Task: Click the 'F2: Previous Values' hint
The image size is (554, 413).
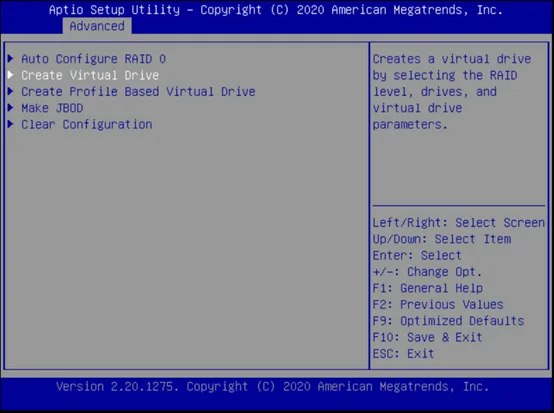Action: point(438,305)
